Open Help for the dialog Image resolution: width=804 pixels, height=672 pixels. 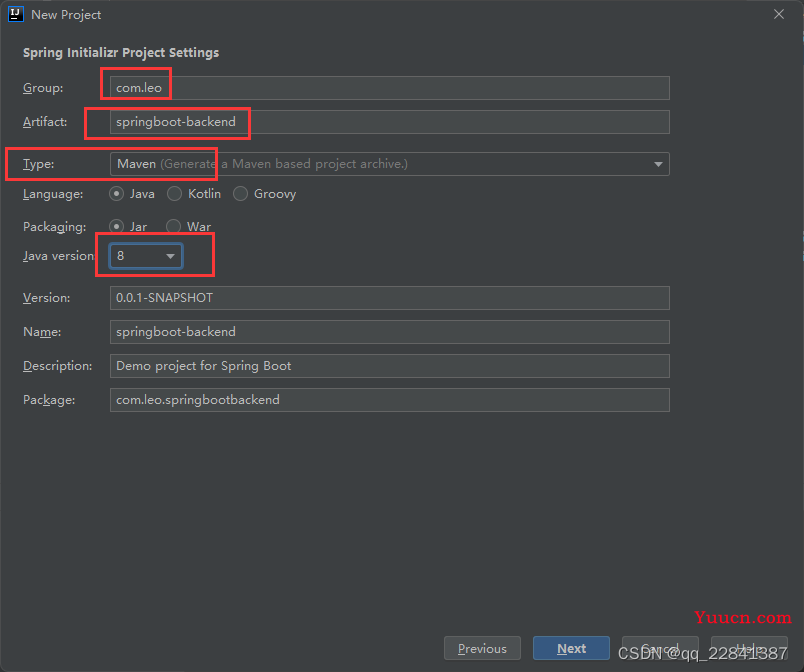[749, 649]
